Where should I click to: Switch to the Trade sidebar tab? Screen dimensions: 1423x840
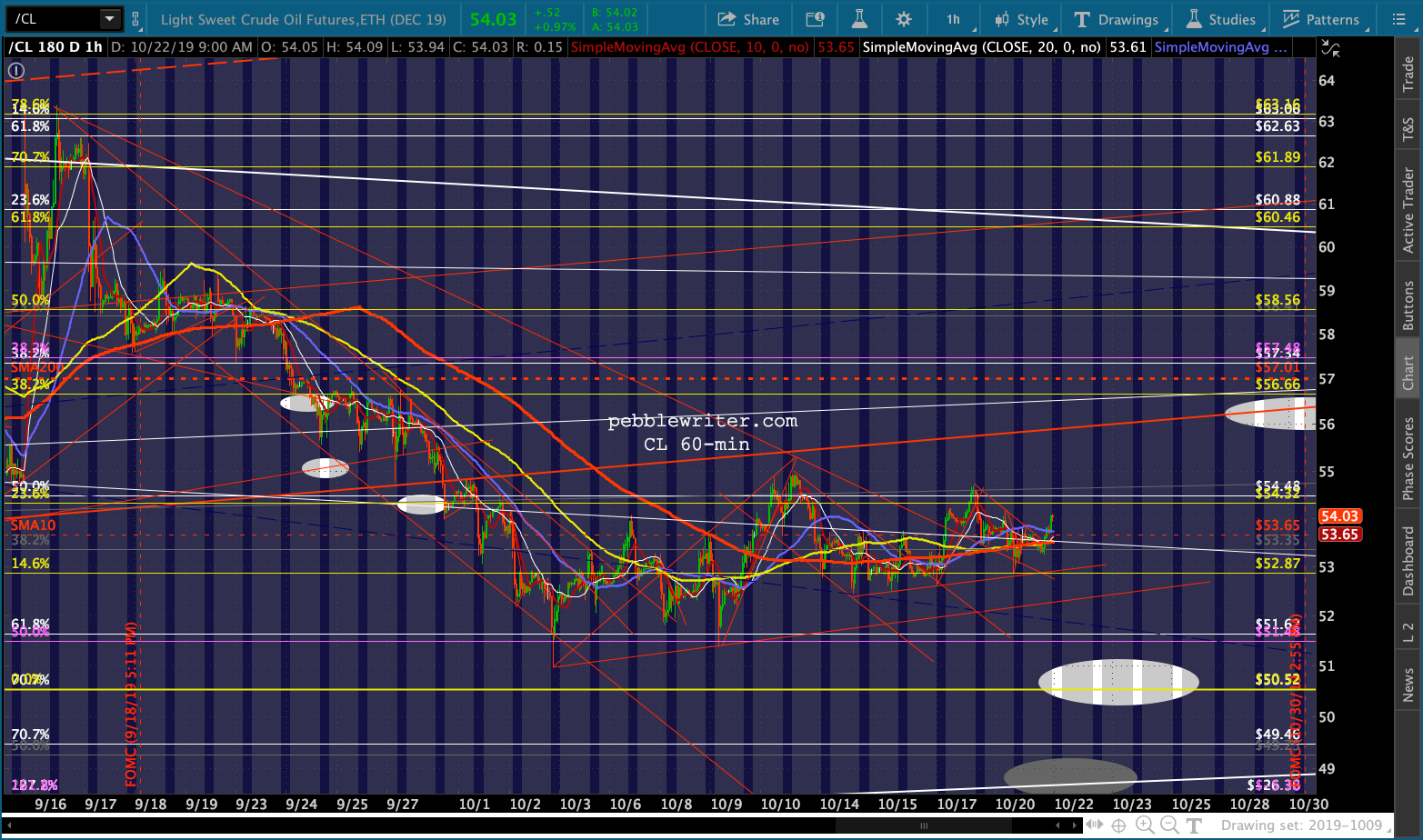[1408, 73]
